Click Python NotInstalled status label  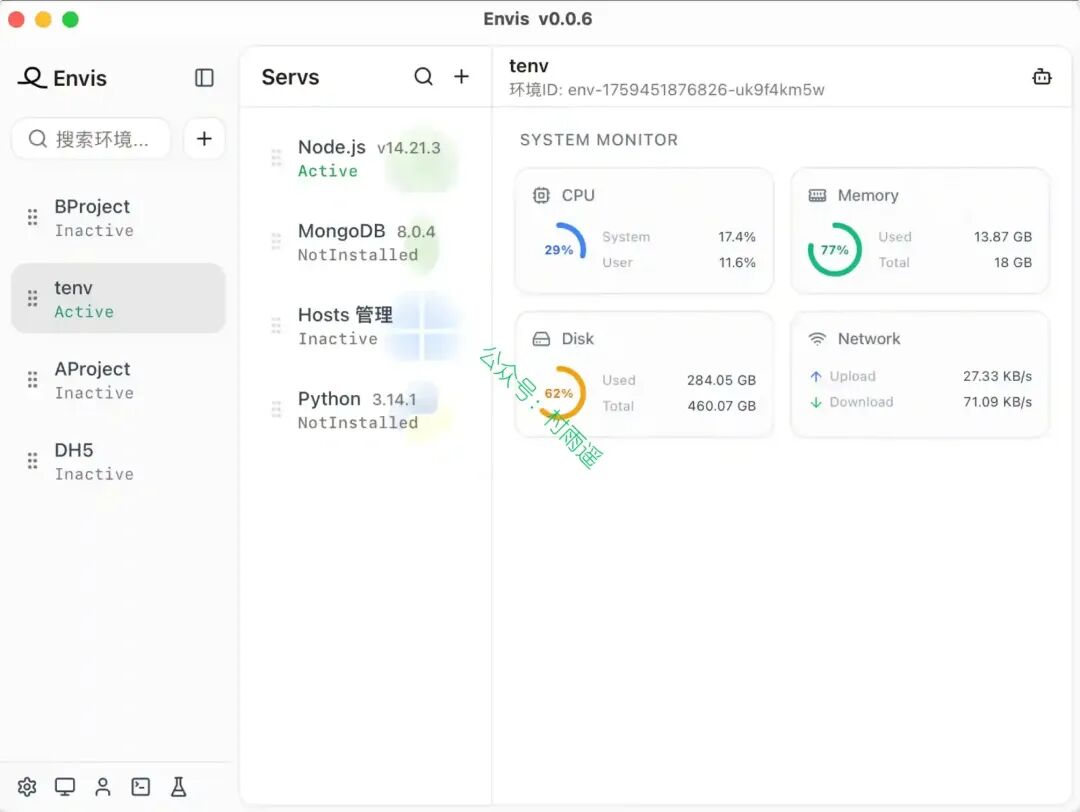pyautogui.click(x=358, y=423)
